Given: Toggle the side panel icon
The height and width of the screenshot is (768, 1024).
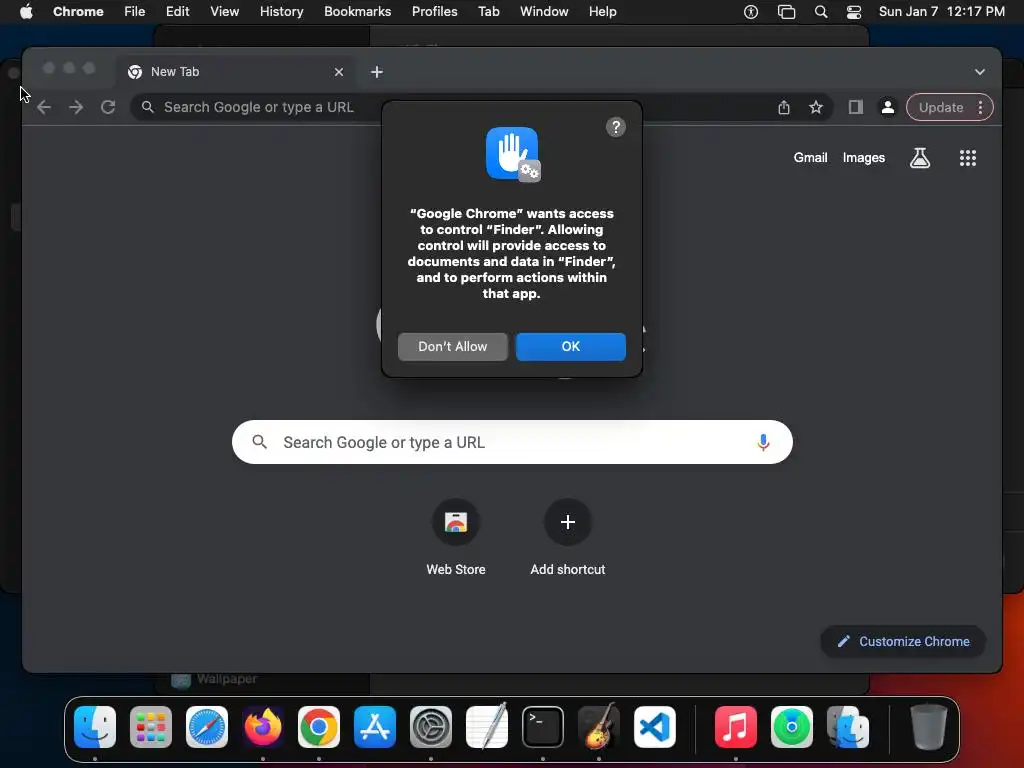Looking at the screenshot, I should (856, 107).
